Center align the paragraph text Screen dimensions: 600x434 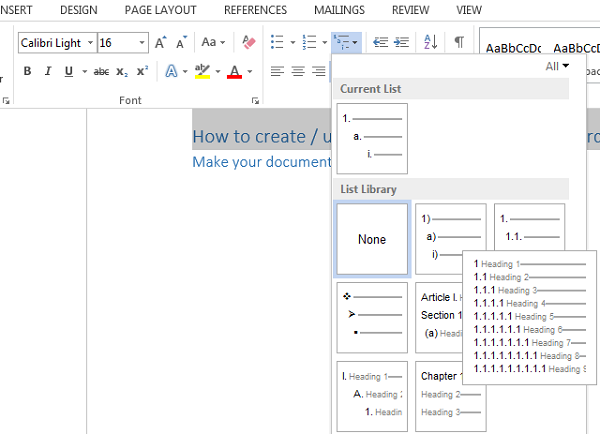(298, 71)
